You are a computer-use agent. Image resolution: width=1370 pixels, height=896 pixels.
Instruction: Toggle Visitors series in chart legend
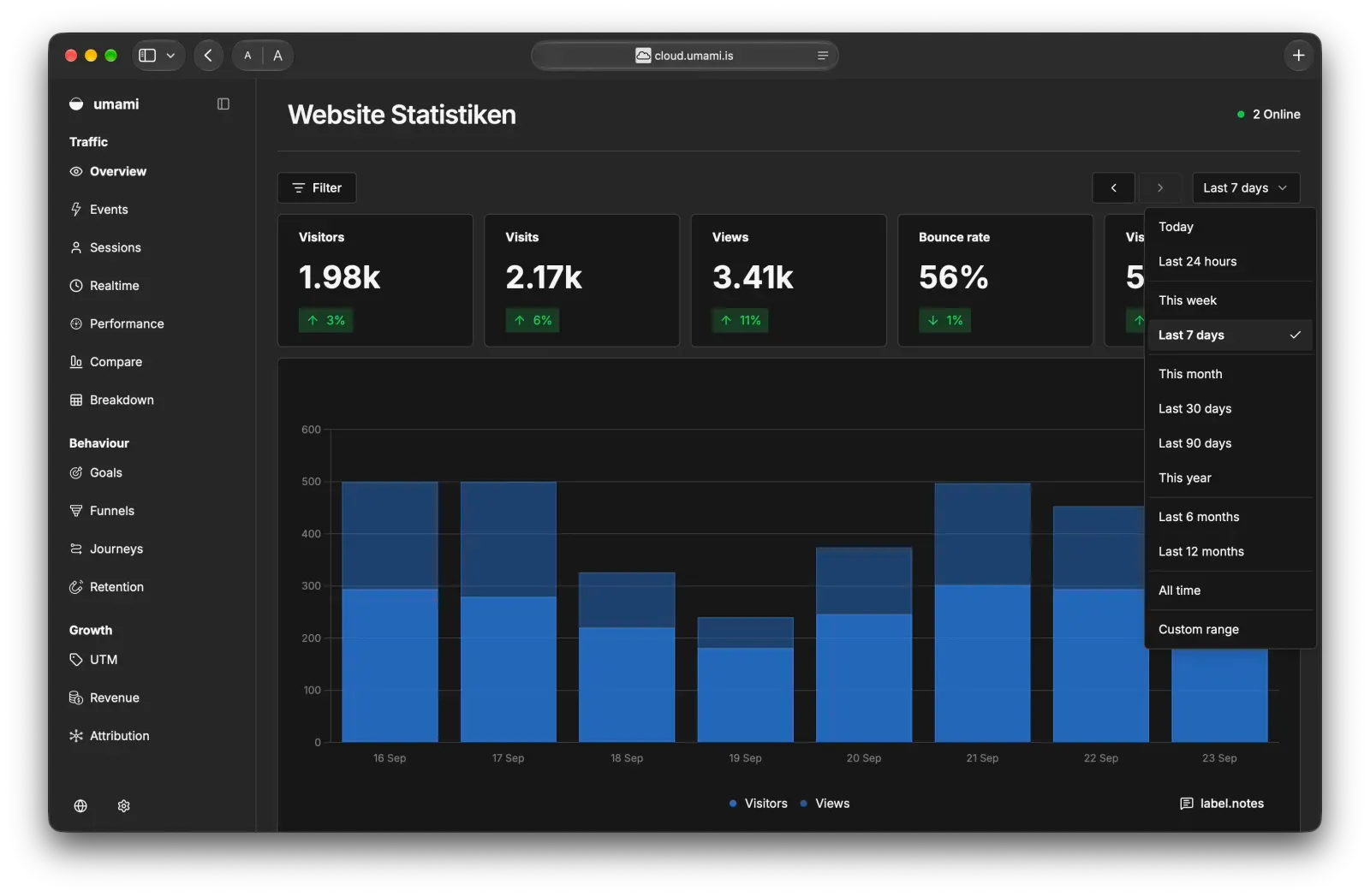click(x=758, y=804)
